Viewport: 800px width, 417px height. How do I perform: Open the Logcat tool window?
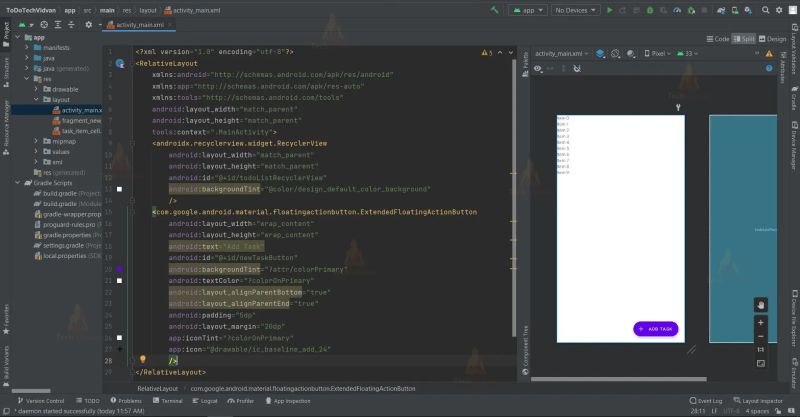205,401
